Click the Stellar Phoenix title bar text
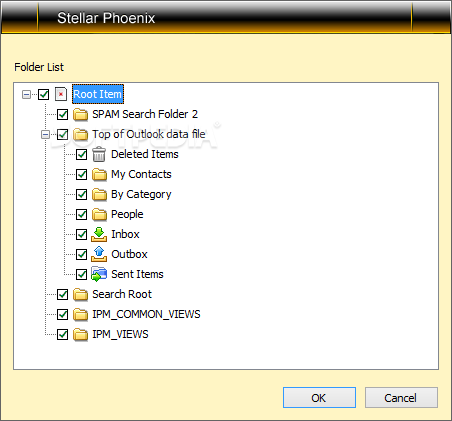452x421 pixels. point(106,18)
